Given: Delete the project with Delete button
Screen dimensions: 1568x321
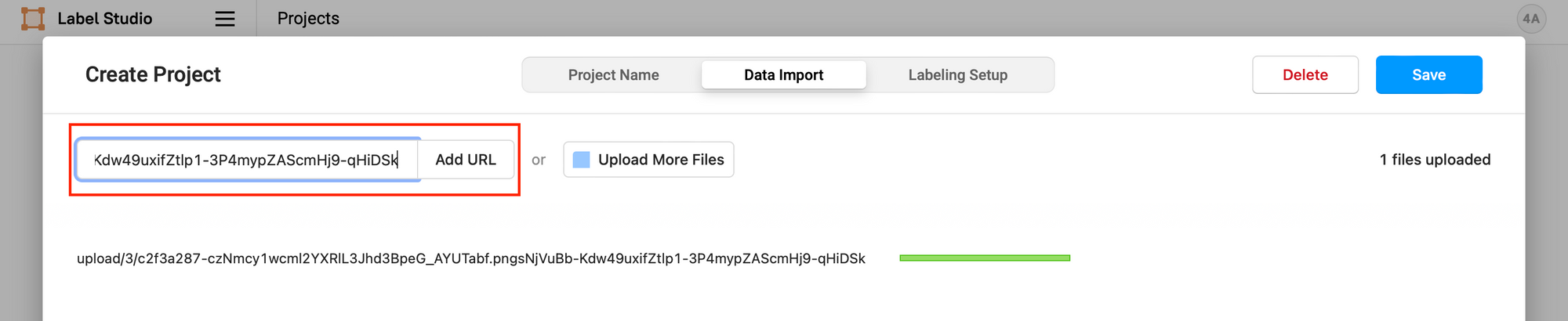Looking at the screenshot, I should [1305, 75].
